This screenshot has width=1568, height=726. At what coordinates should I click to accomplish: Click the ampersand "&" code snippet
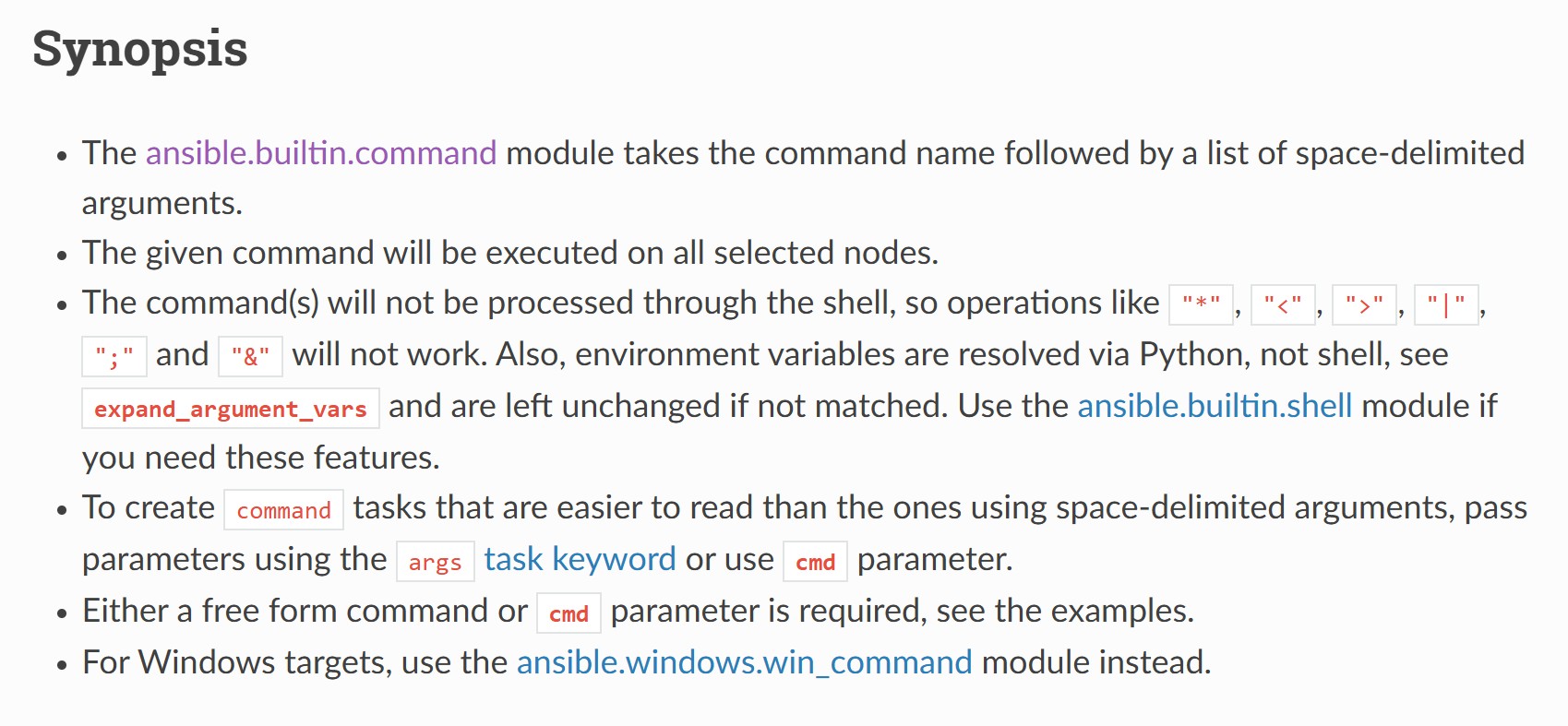pyautogui.click(x=250, y=356)
